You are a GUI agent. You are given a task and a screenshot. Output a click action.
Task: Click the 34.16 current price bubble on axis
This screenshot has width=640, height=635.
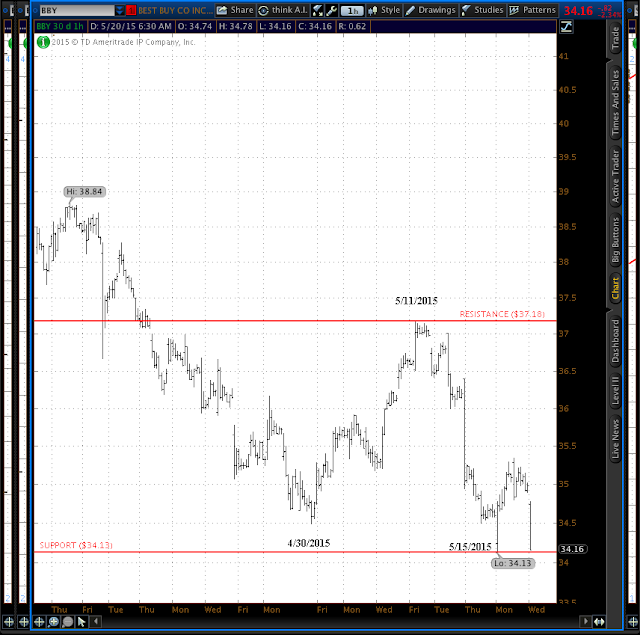tap(572, 549)
